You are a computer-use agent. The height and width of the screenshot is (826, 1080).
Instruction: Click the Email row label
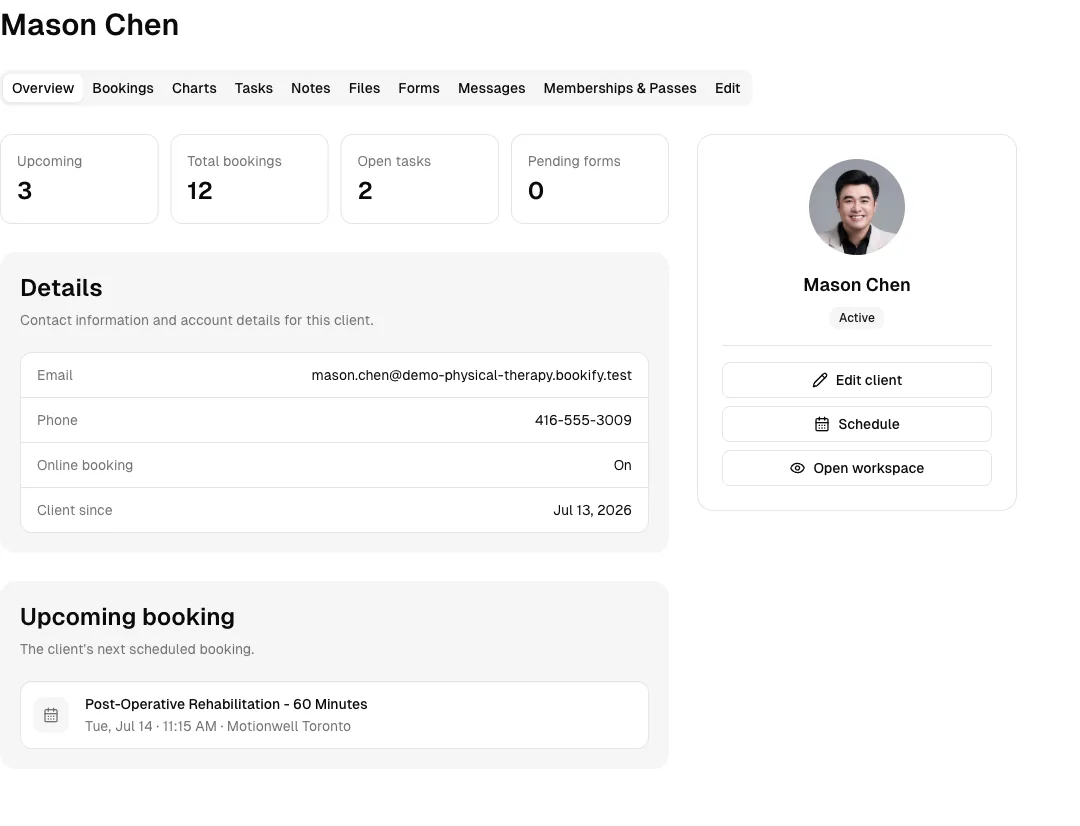(x=54, y=375)
